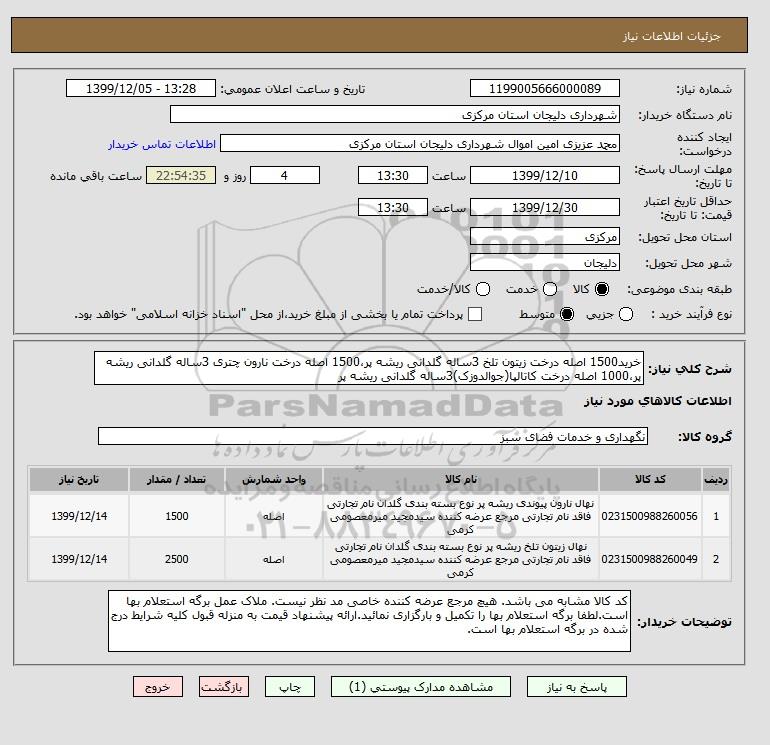
Task: Click the delivery province field مرکزی
Action: click(545, 237)
